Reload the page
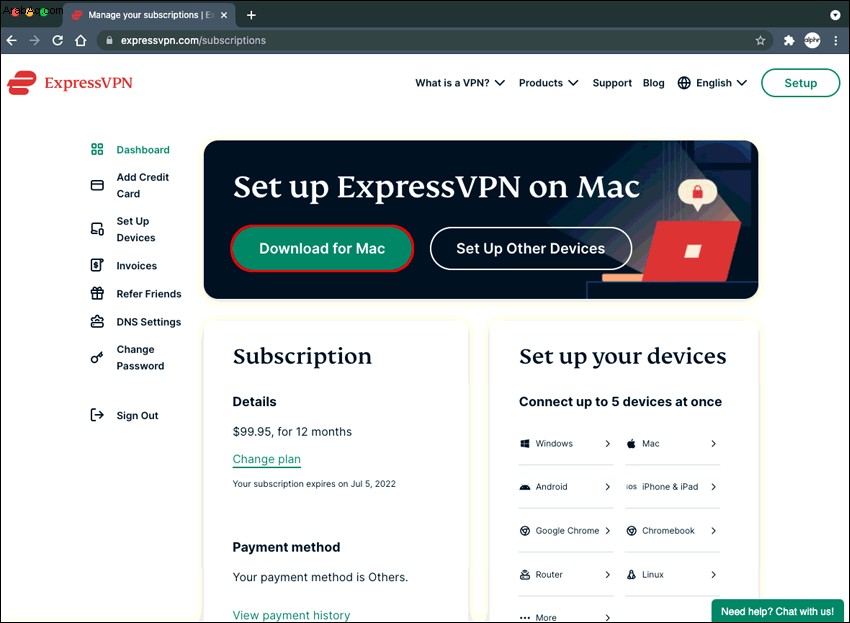Image resolution: width=850 pixels, height=623 pixels. (57, 41)
